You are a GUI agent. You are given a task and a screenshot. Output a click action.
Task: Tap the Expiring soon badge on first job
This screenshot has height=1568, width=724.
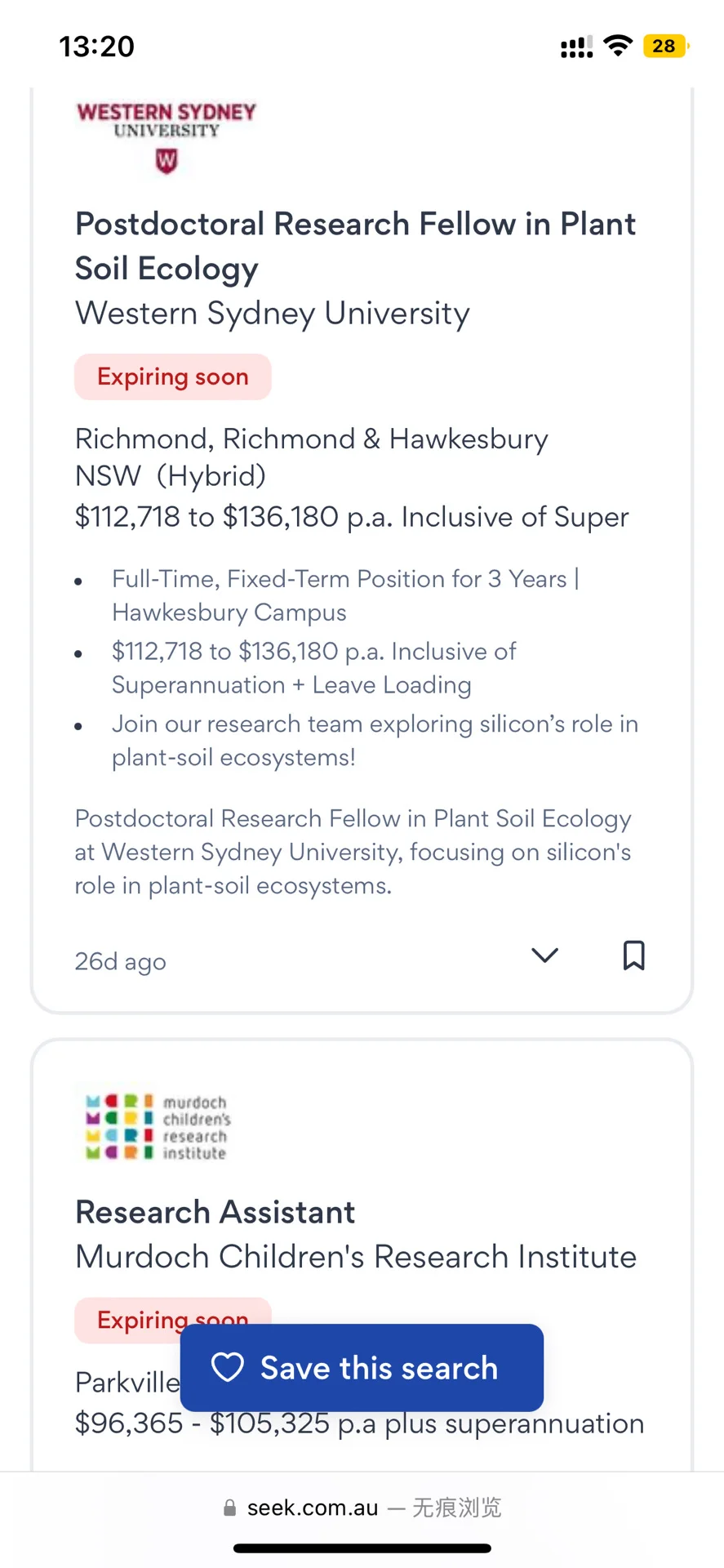tap(173, 376)
